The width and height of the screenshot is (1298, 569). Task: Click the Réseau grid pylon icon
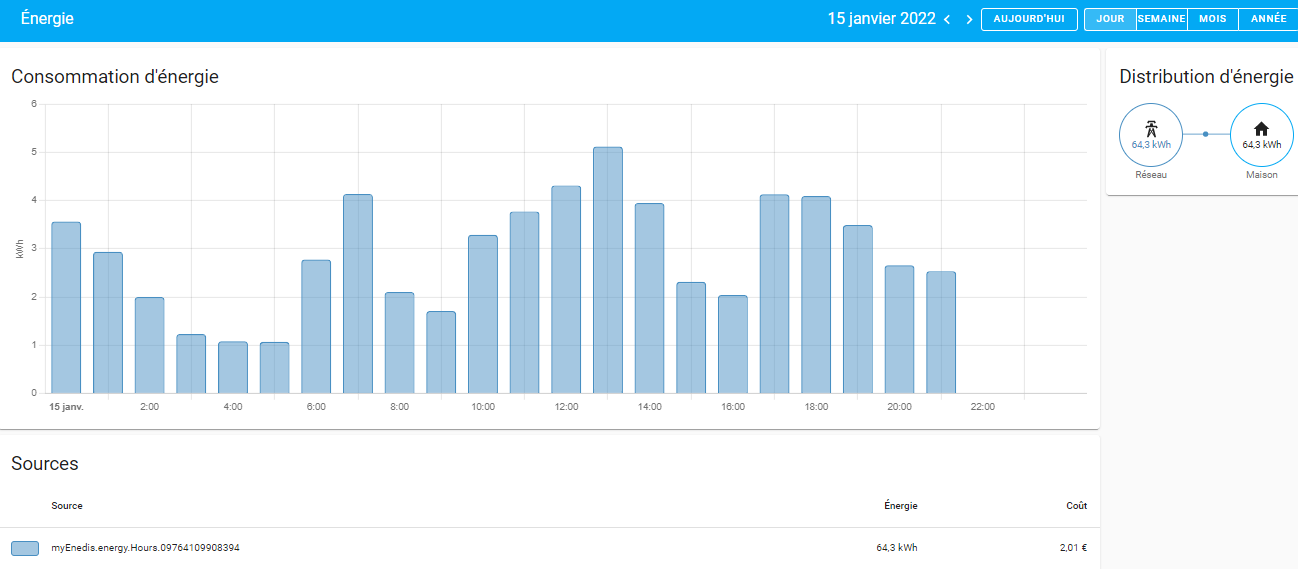[x=1151, y=128]
